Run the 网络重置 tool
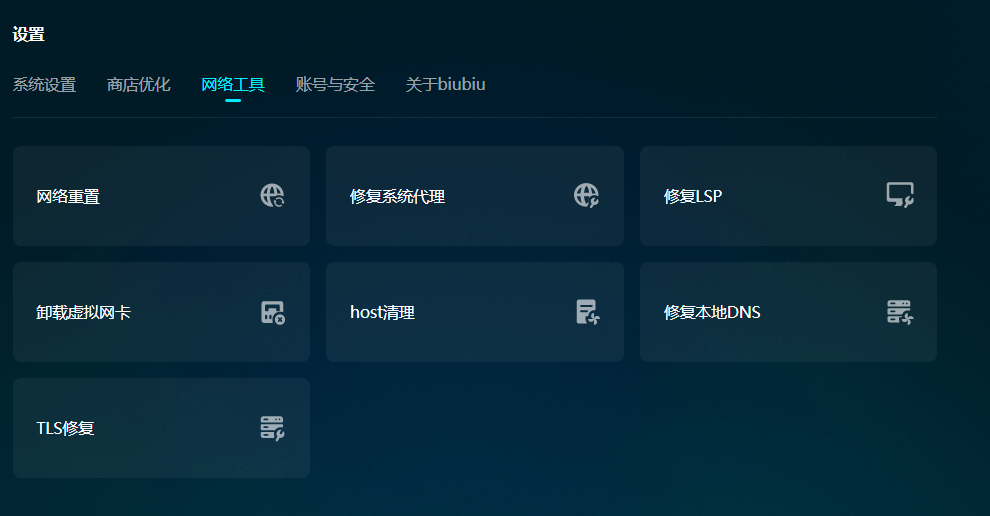This screenshot has width=990, height=516. [x=161, y=196]
